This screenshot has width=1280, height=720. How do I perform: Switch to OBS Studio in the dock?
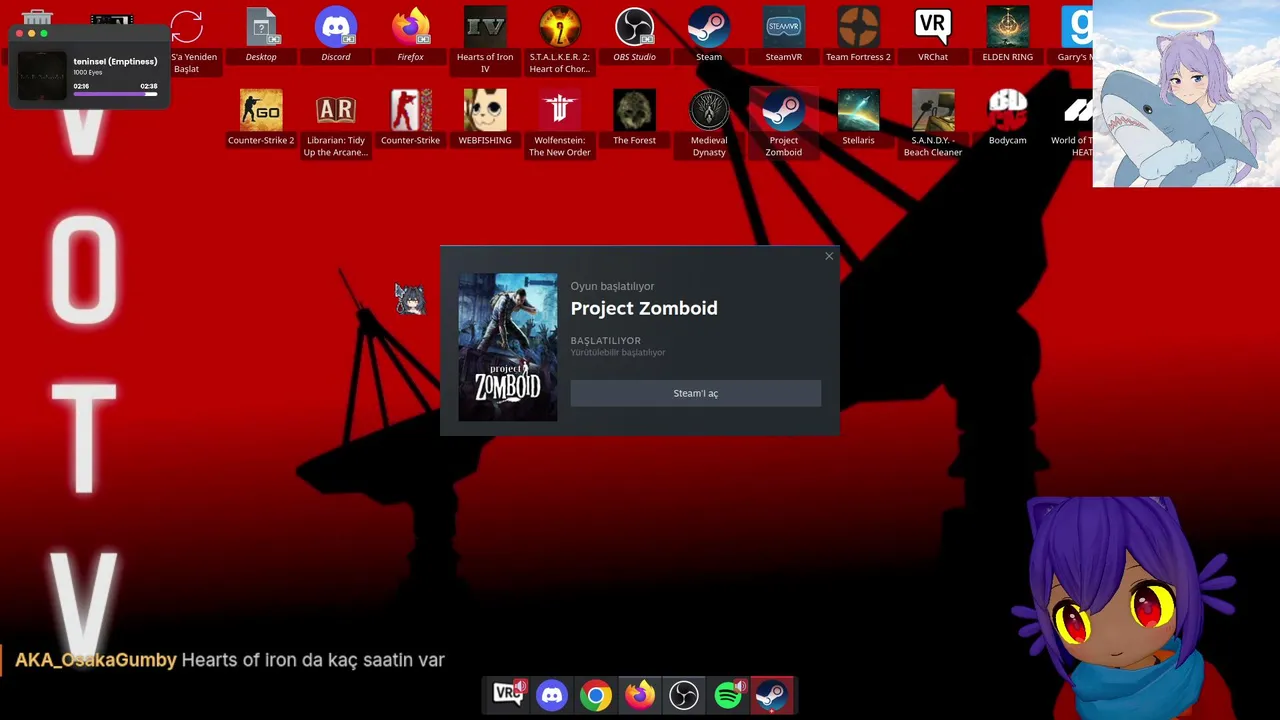(x=684, y=695)
